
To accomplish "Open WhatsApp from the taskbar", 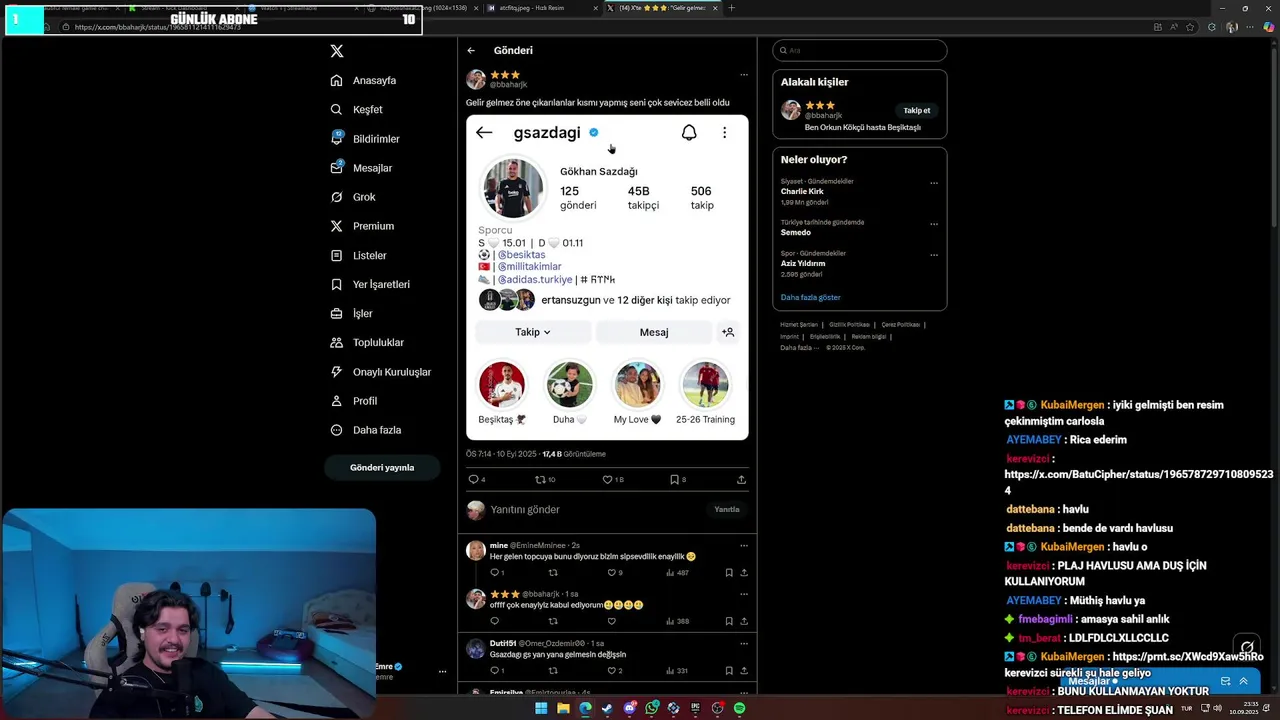I will (x=652, y=708).
